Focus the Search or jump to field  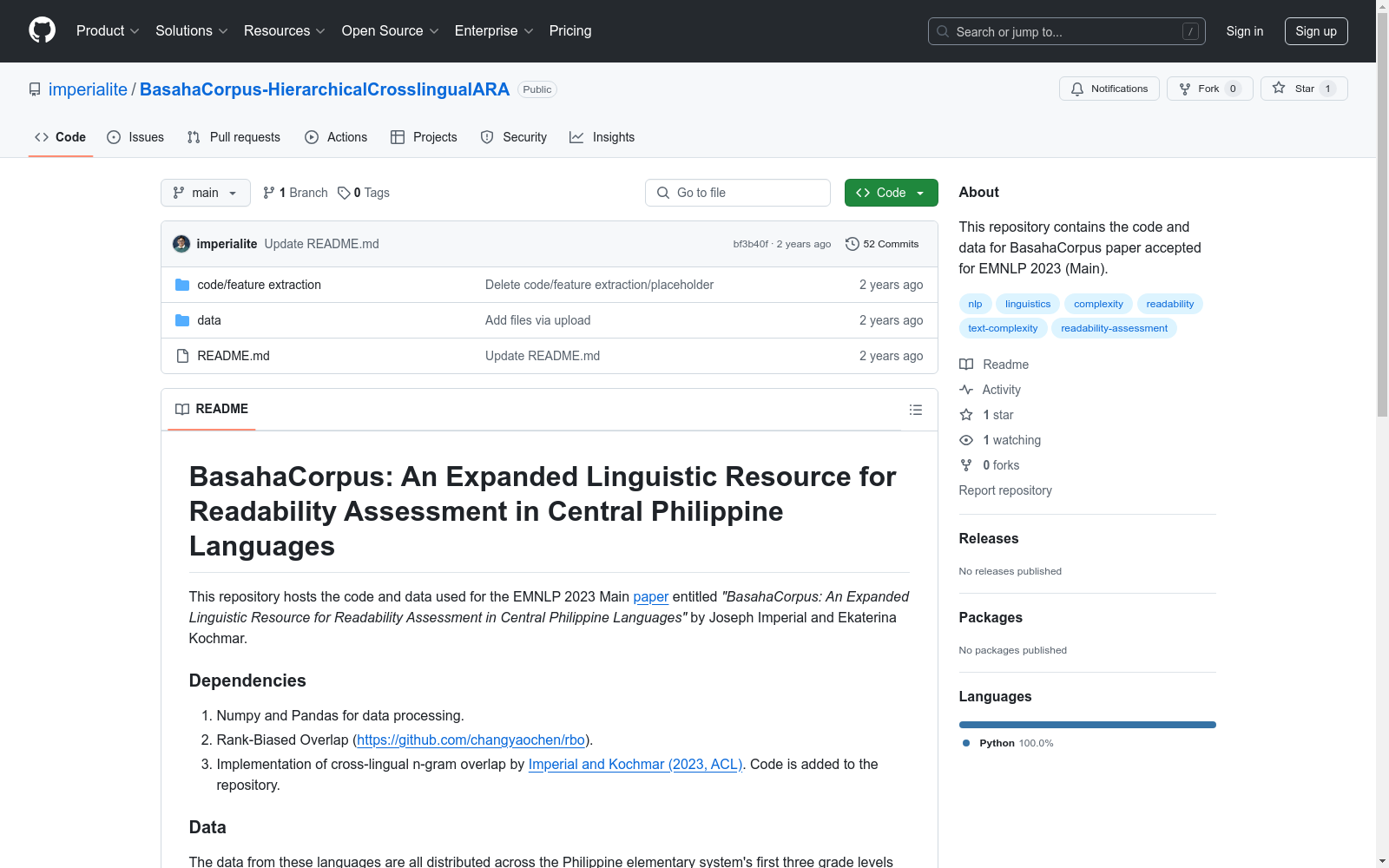point(1067,31)
